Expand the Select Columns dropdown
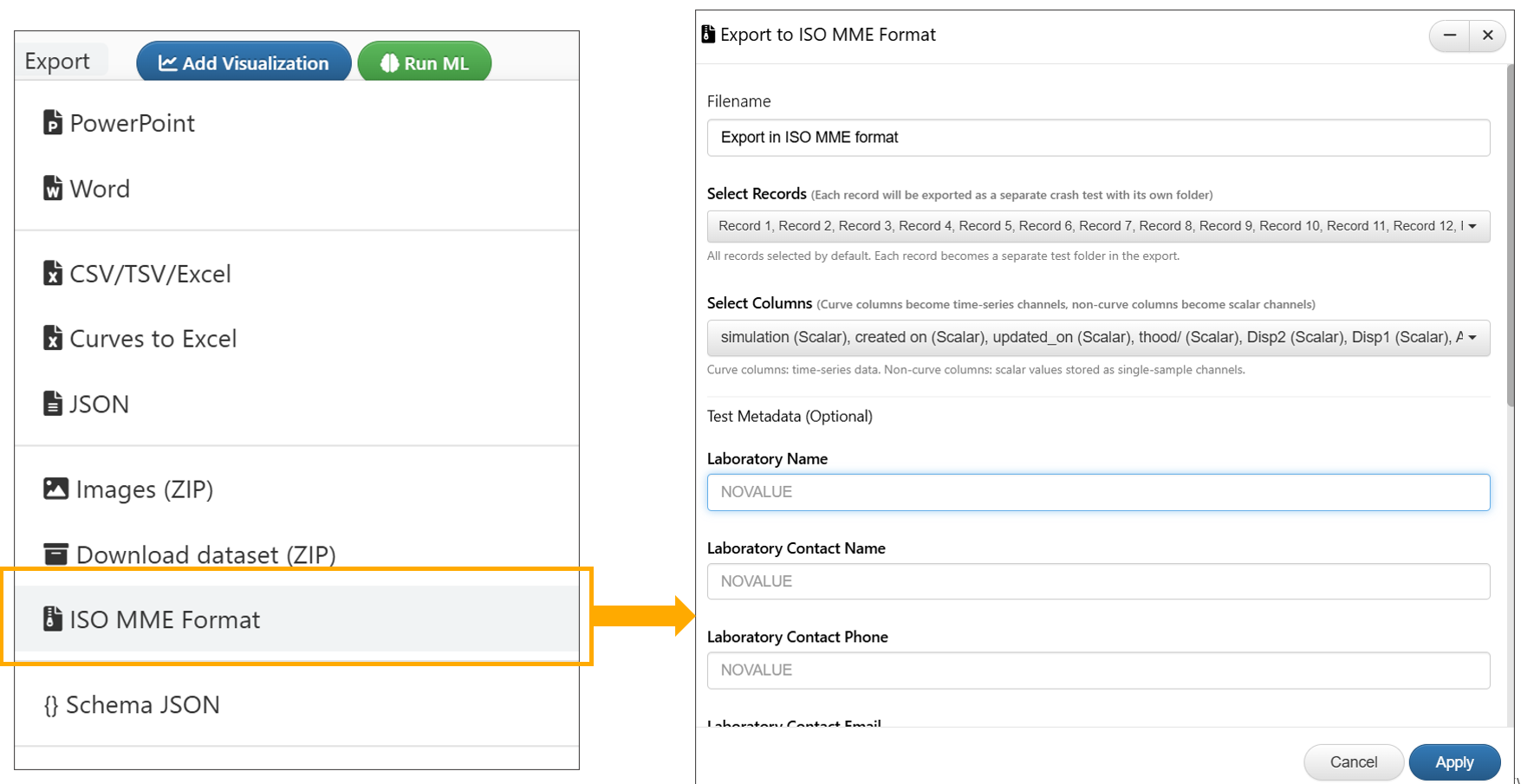This screenshot has width=1521, height=784. [x=1097, y=338]
